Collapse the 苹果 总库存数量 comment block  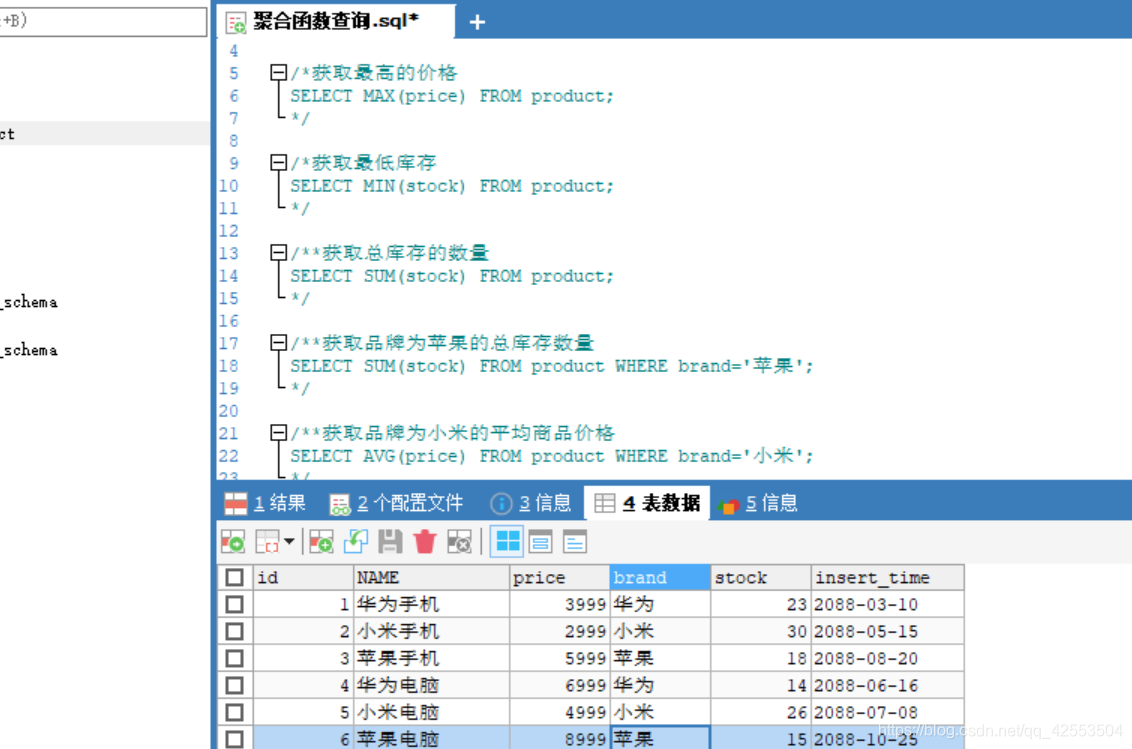[279, 342]
